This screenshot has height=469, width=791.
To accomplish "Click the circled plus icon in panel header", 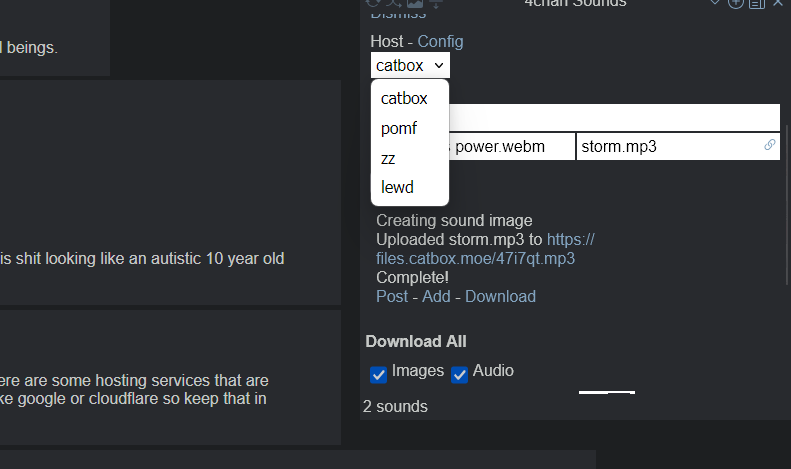I will [x=736, y=3].
